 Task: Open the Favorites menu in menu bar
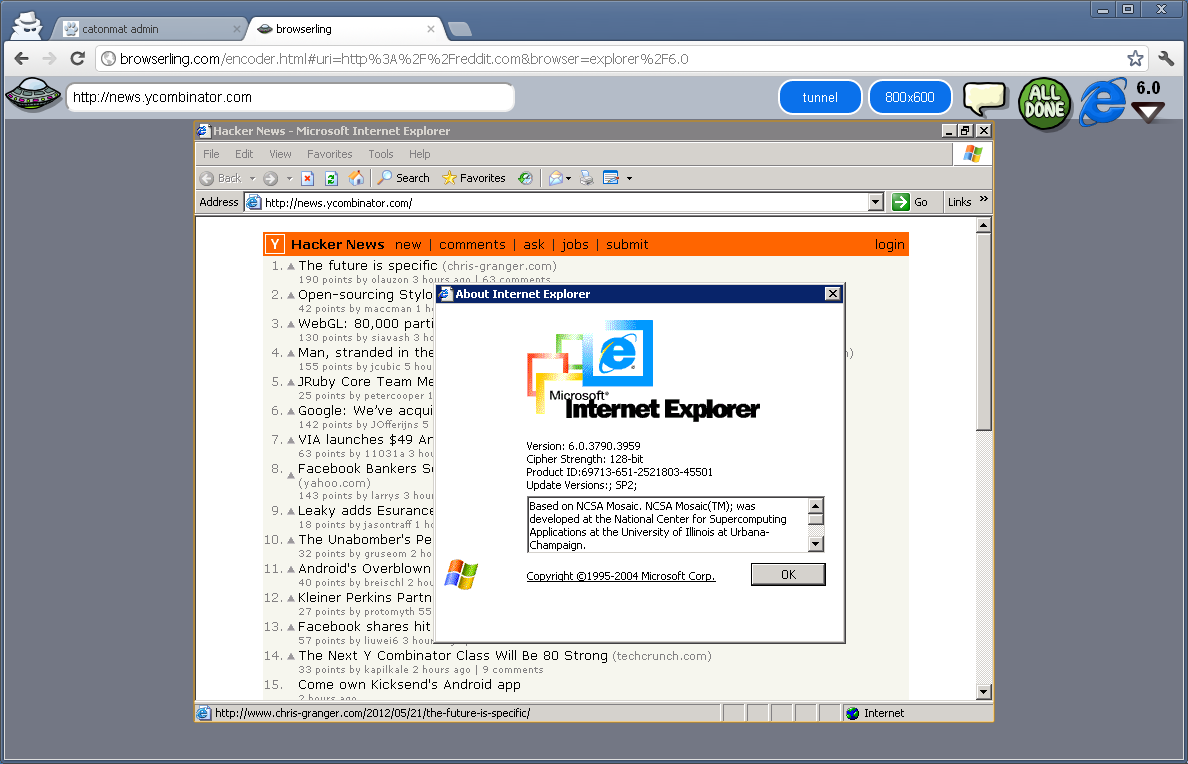click(x=329, y=154)
